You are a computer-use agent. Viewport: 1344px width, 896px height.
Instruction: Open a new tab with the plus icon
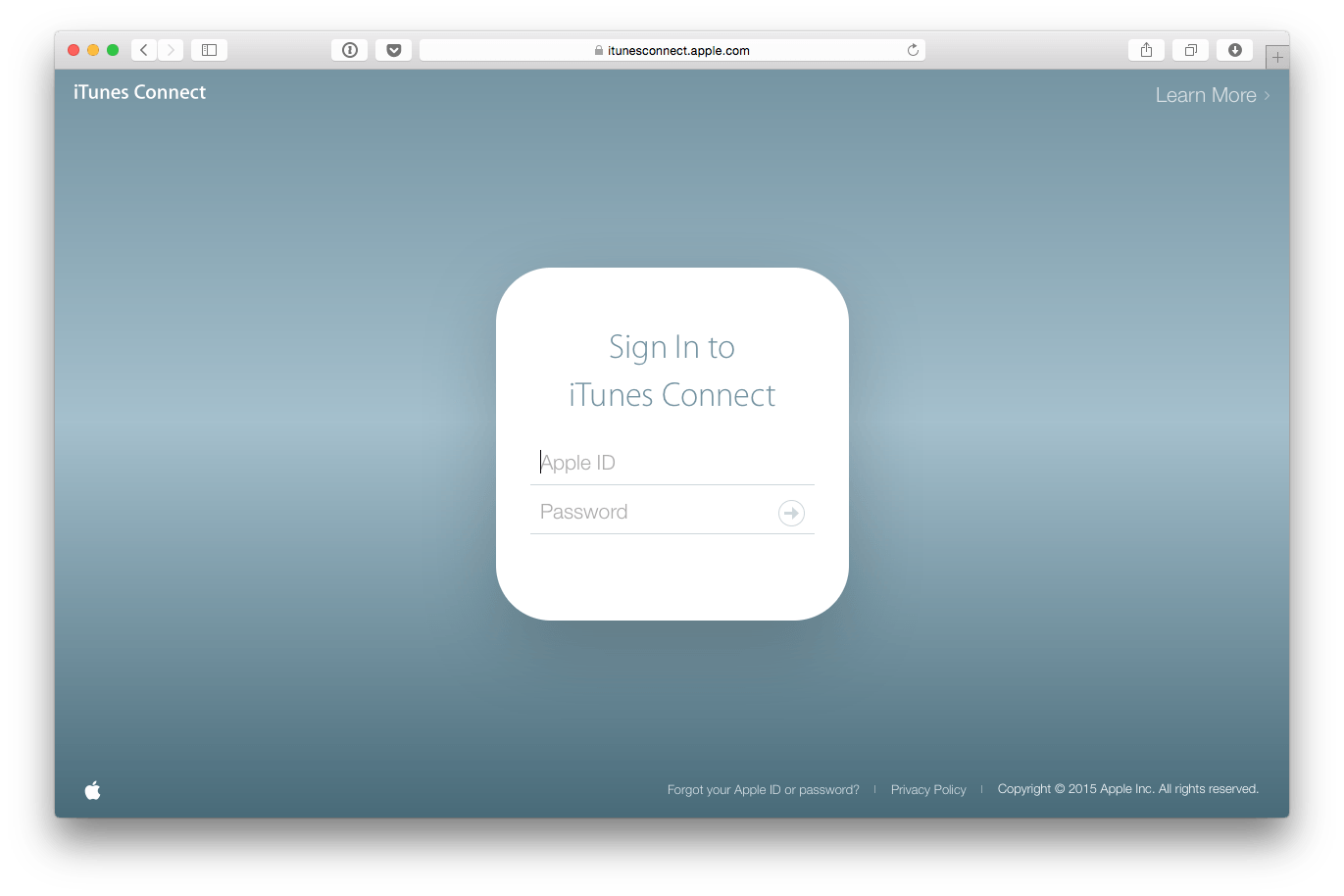click(x=1276, y=56)
